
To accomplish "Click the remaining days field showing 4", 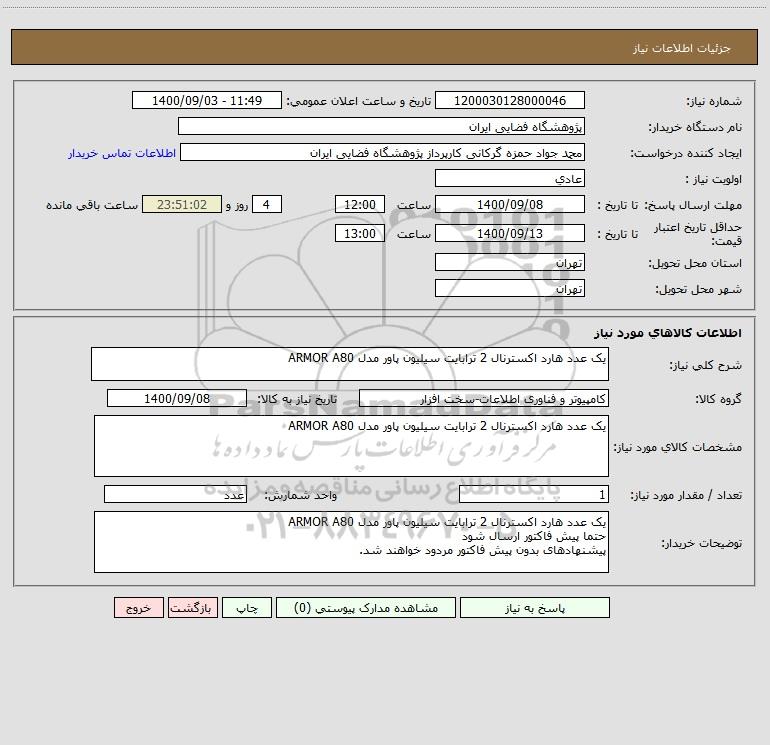I will [x=267, y=204].
